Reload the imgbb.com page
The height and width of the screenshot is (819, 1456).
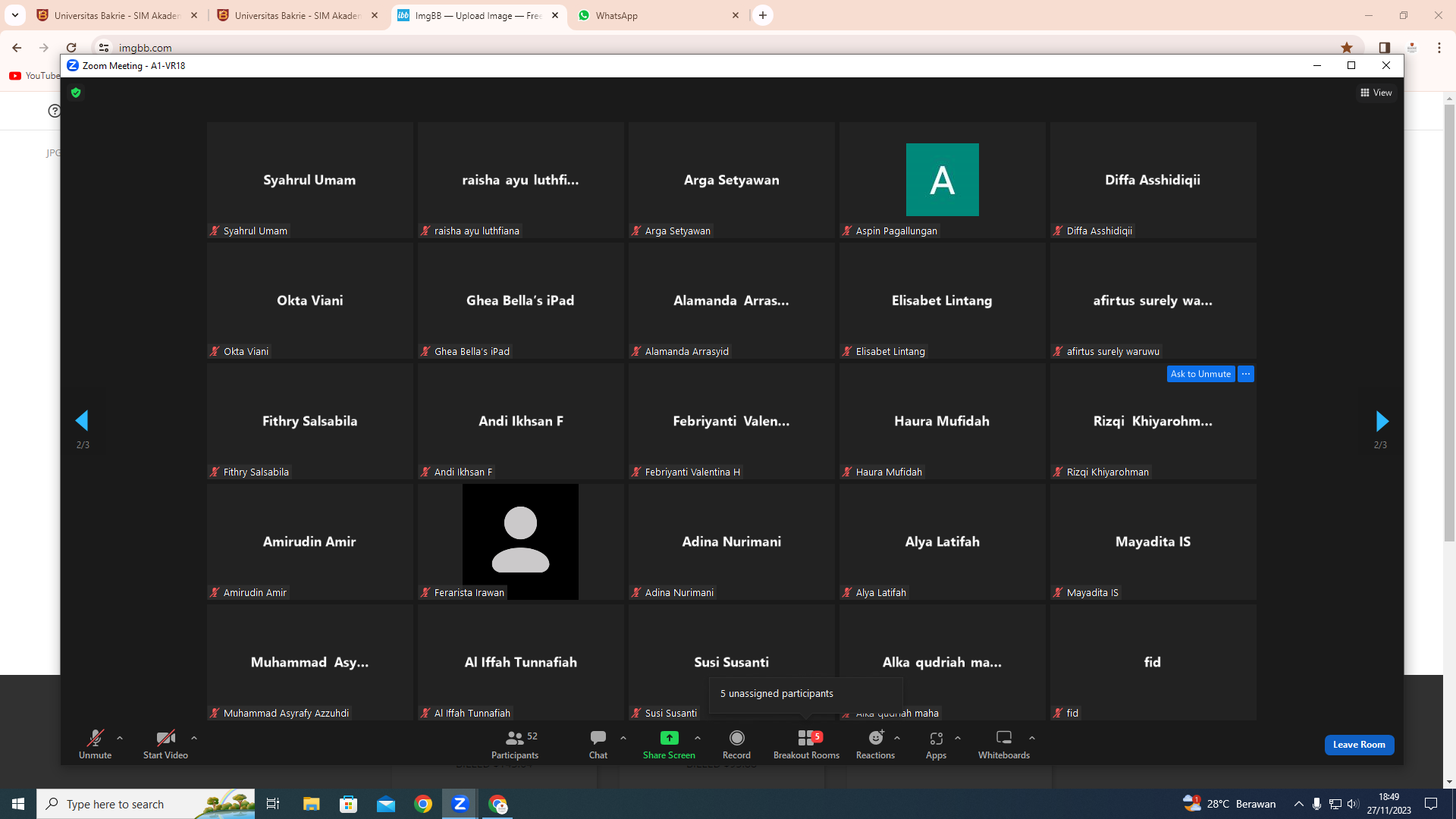point(71,47)
